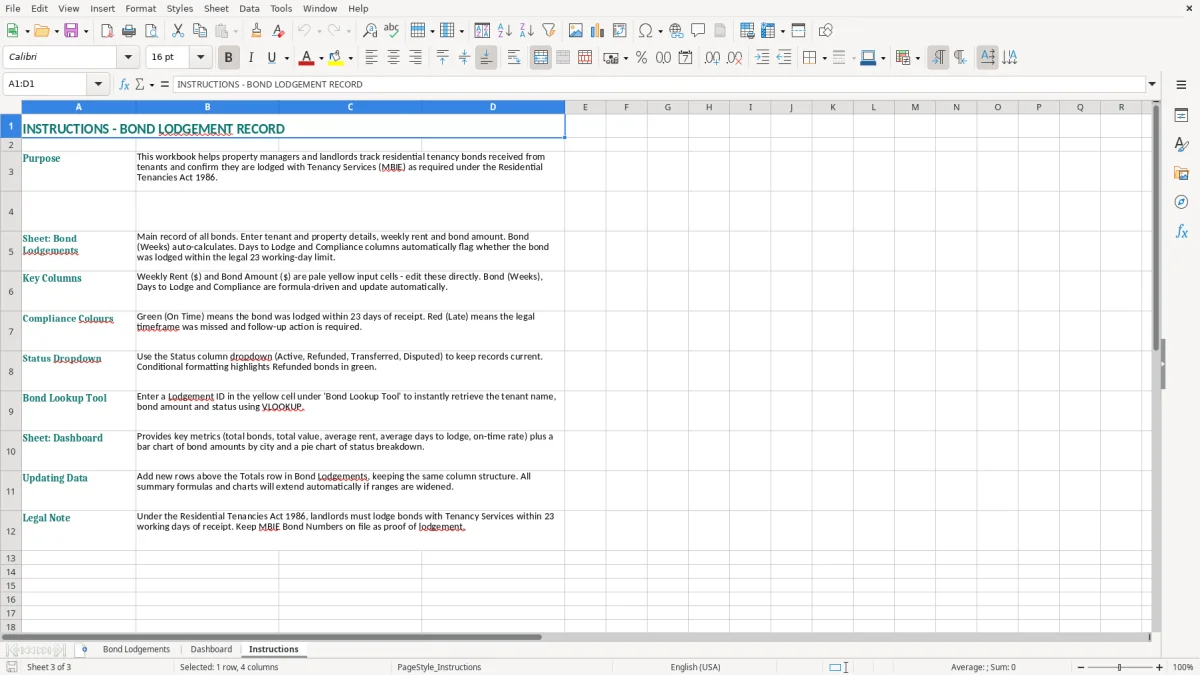Click the Clear Direct Formatting icon
This screenshot has height=675, width=1200.
point(279,31)
